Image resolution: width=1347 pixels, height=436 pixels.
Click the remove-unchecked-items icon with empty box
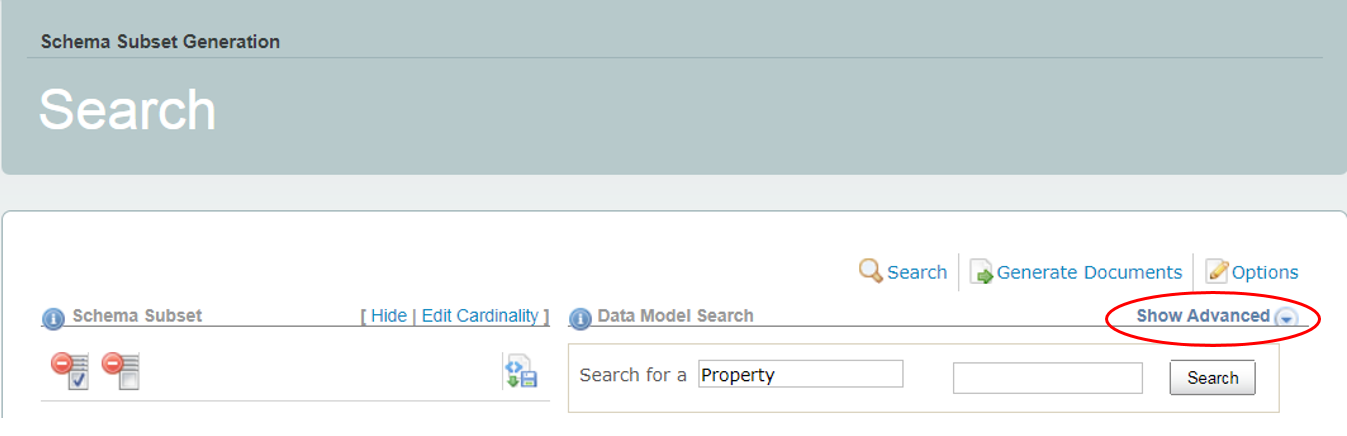pos(121,370)
